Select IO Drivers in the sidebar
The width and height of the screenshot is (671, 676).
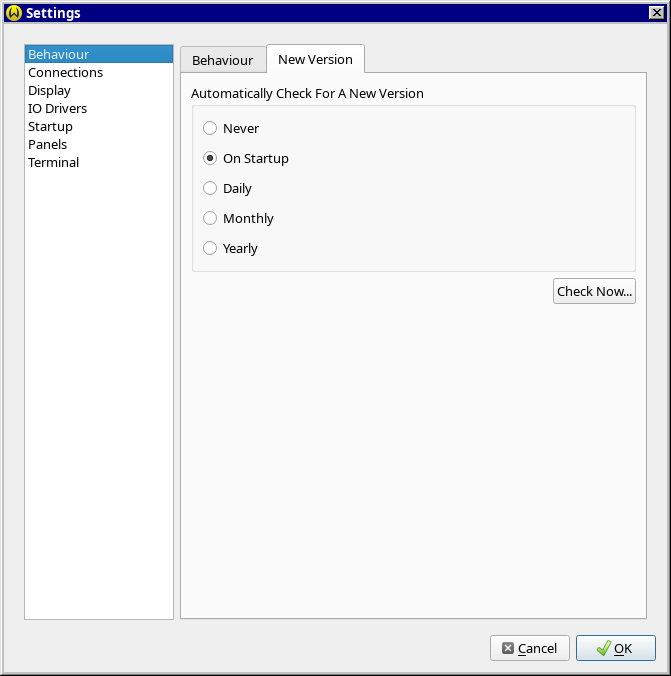pyautogui.click(x=99, y=108)
